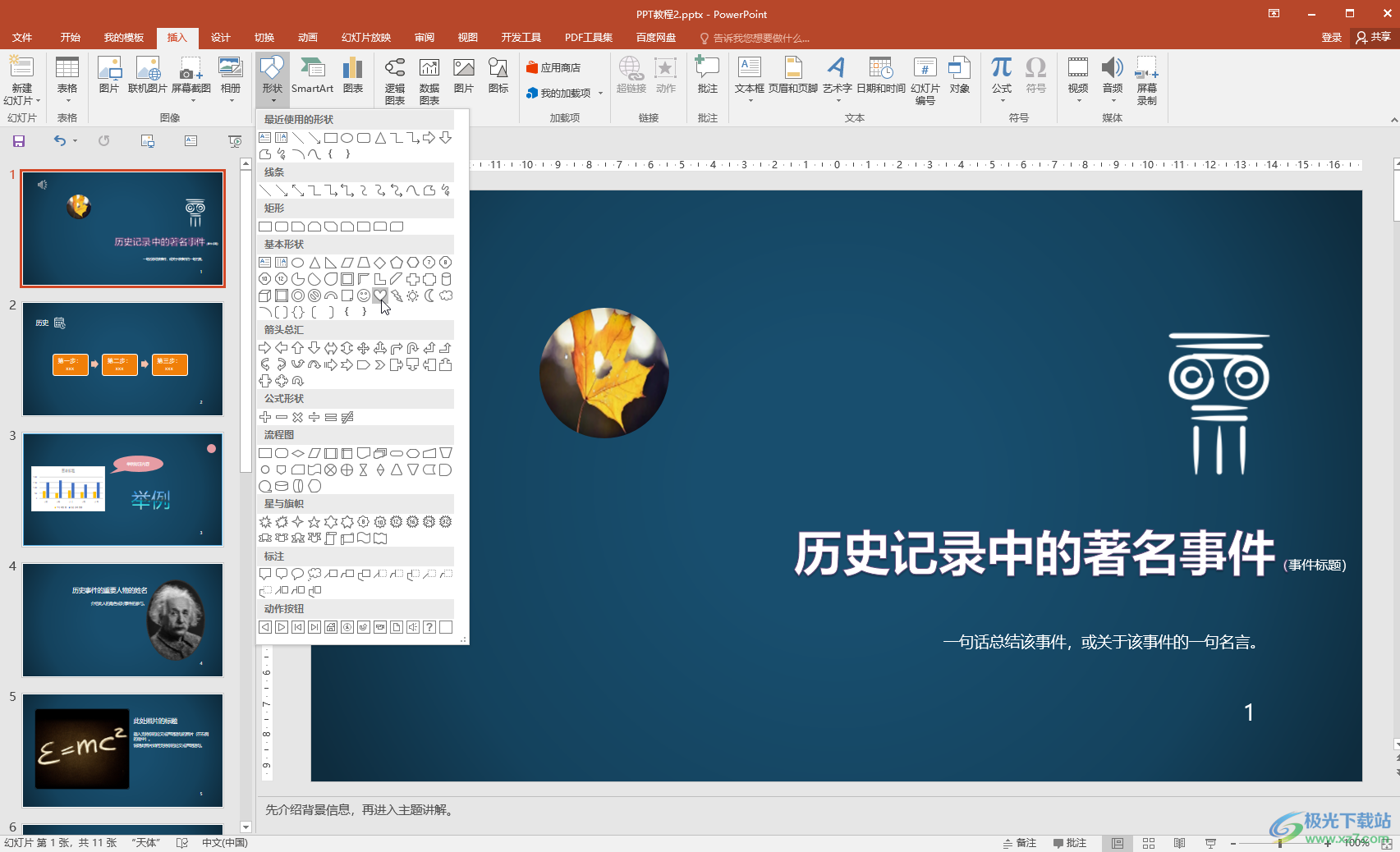The height and width of the screenshot is (852, 1400).
Task: Switch to reading view in status bar
Action: 1179,843
